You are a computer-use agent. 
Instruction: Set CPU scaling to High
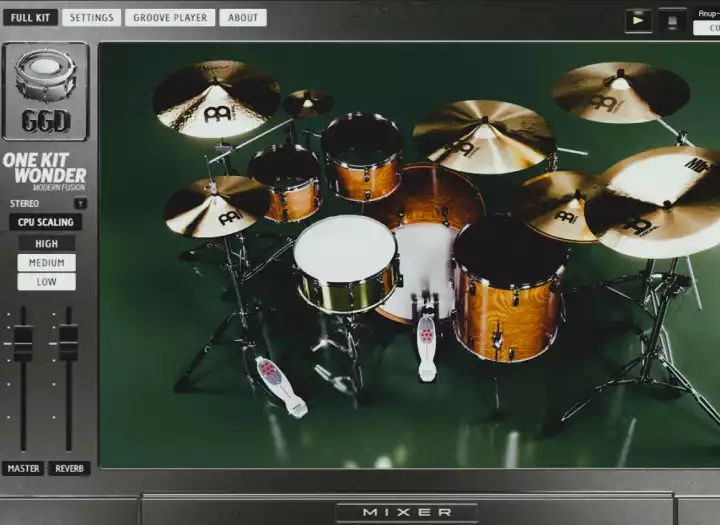pos(46,243)
